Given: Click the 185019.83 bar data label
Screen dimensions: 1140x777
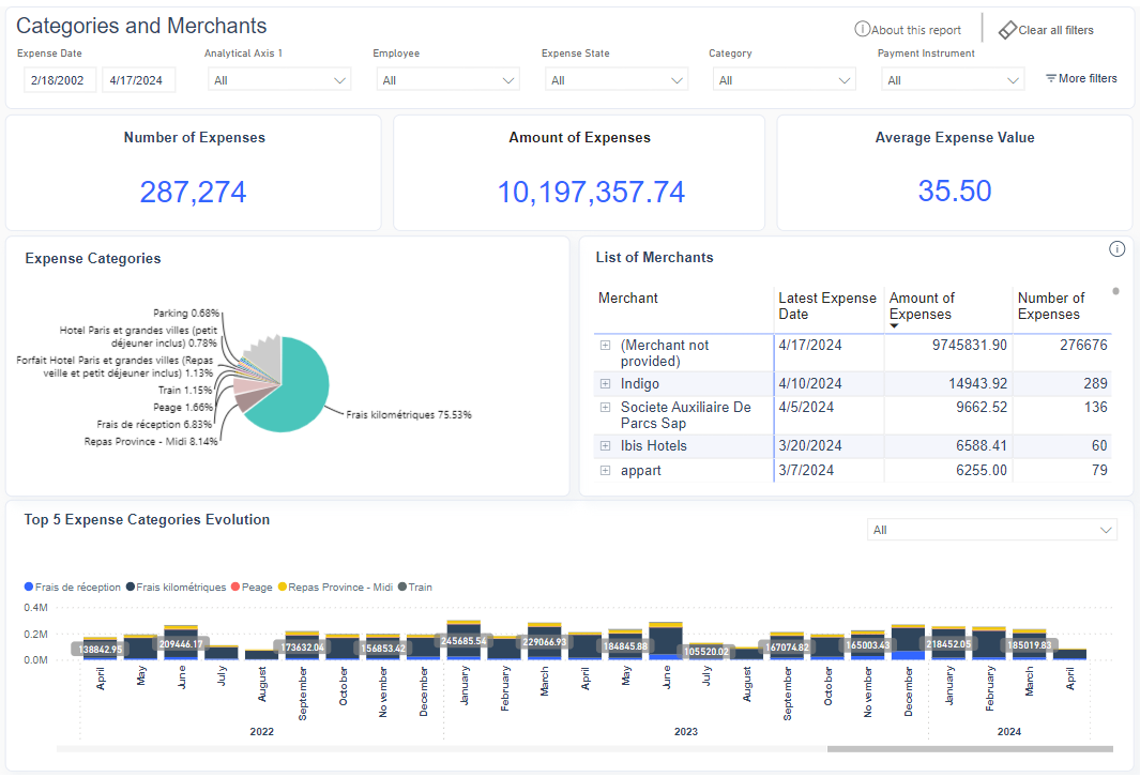Looking at the screenshot, I should 1029,645.
